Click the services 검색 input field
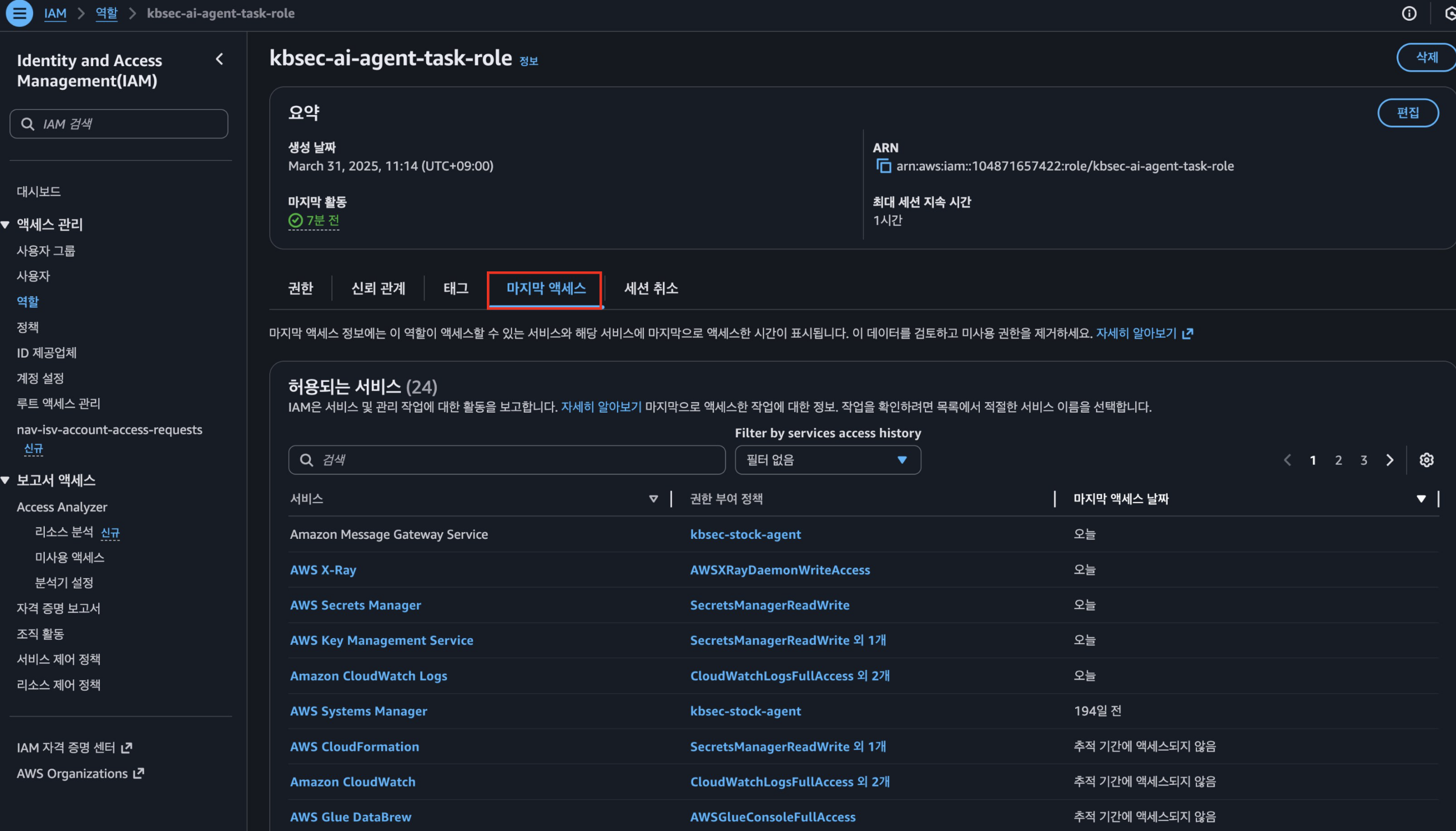The width and height of the screenshot is (1456, 831). point(507,460)
